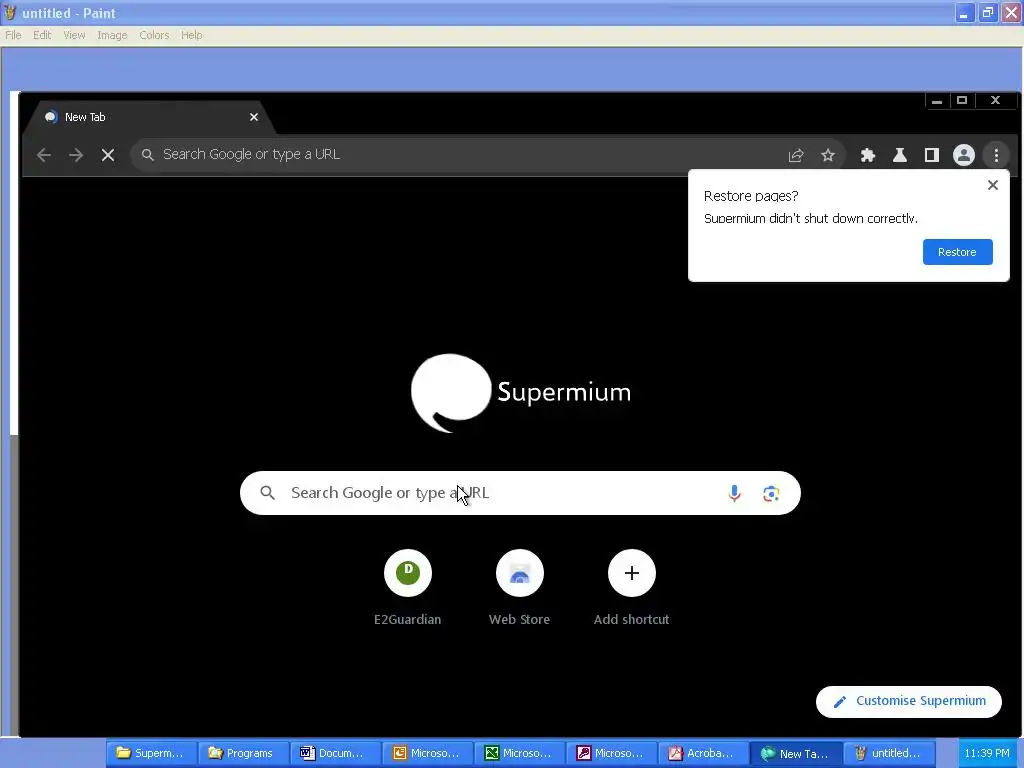Image resolution: width=1024 pixels, height=768 pixels.
Task: Stop loading the page with X button
Action: point(108,155)
